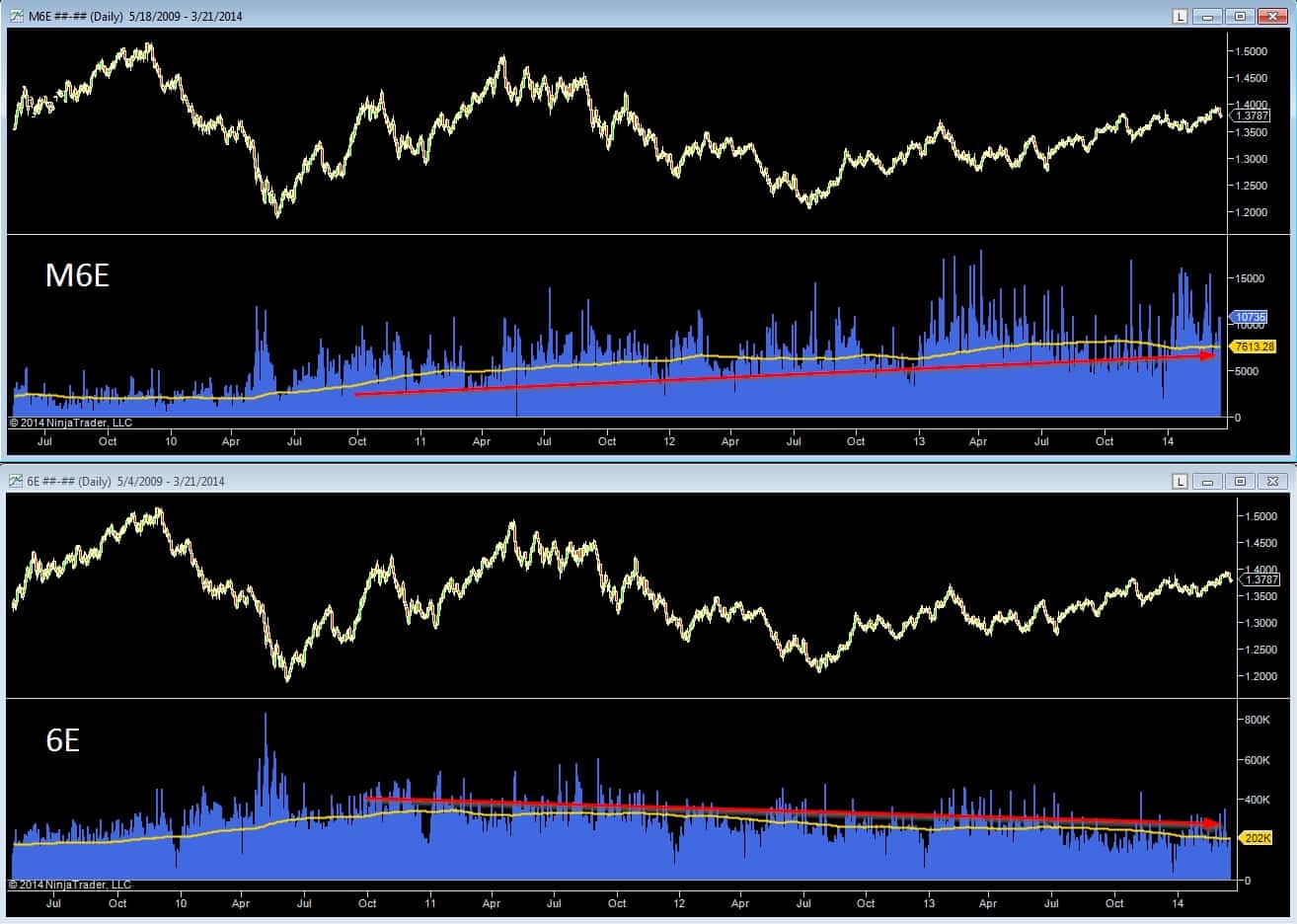The height and width of the screenshot is (924, 1297).
Task: Click the 1.4500 price label in the 6E window
Action: (x=1260, y=543)
